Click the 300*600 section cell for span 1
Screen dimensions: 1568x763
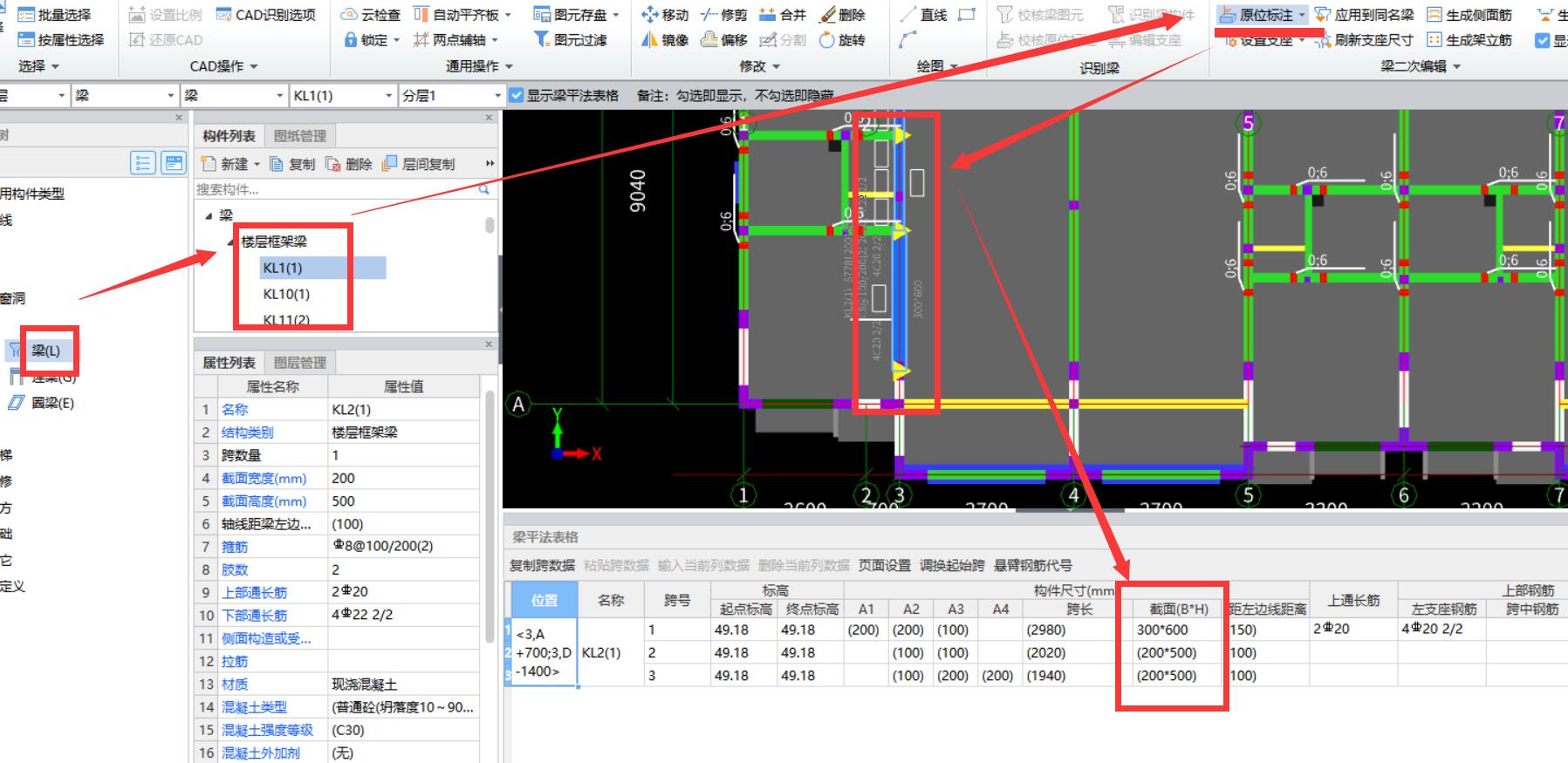tap(1178, 630)
